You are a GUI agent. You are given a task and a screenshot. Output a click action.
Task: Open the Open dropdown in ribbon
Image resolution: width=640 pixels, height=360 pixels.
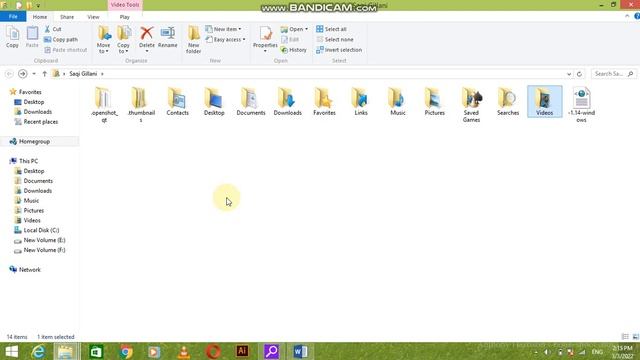[x=294, y=29]
